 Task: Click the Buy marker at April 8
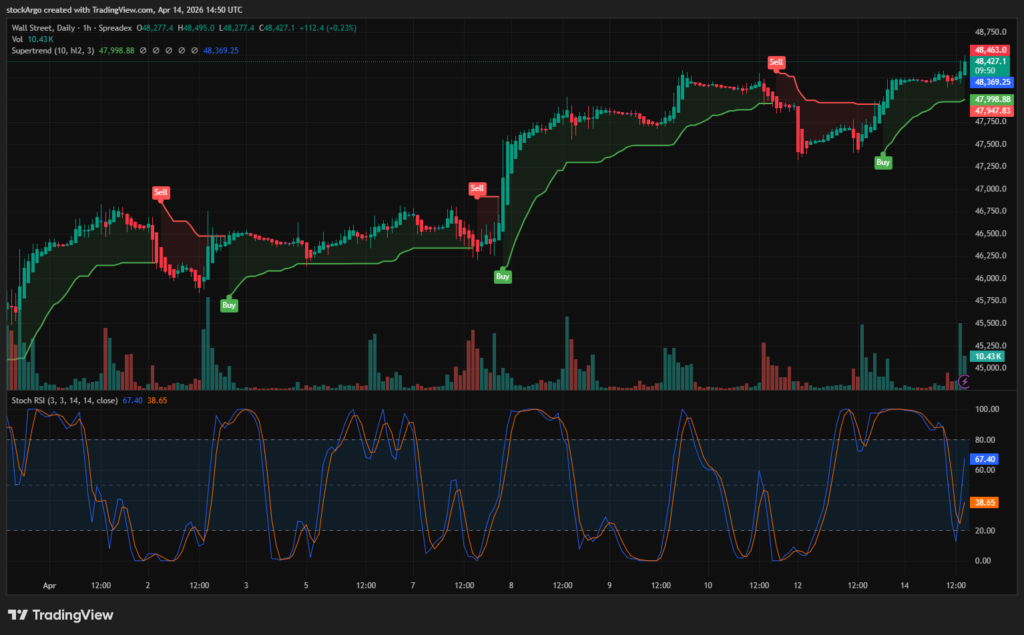coord(503,276)
